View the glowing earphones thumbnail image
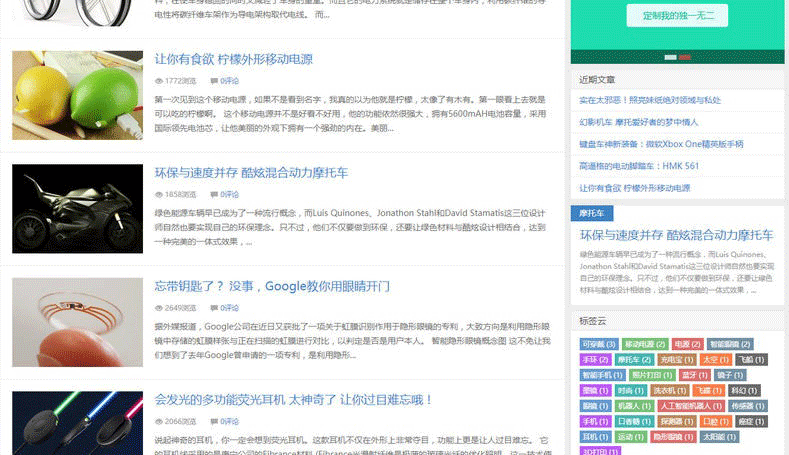Image resolution: width=789 pixels, height=455 pixels. click(x=77, y=423)
